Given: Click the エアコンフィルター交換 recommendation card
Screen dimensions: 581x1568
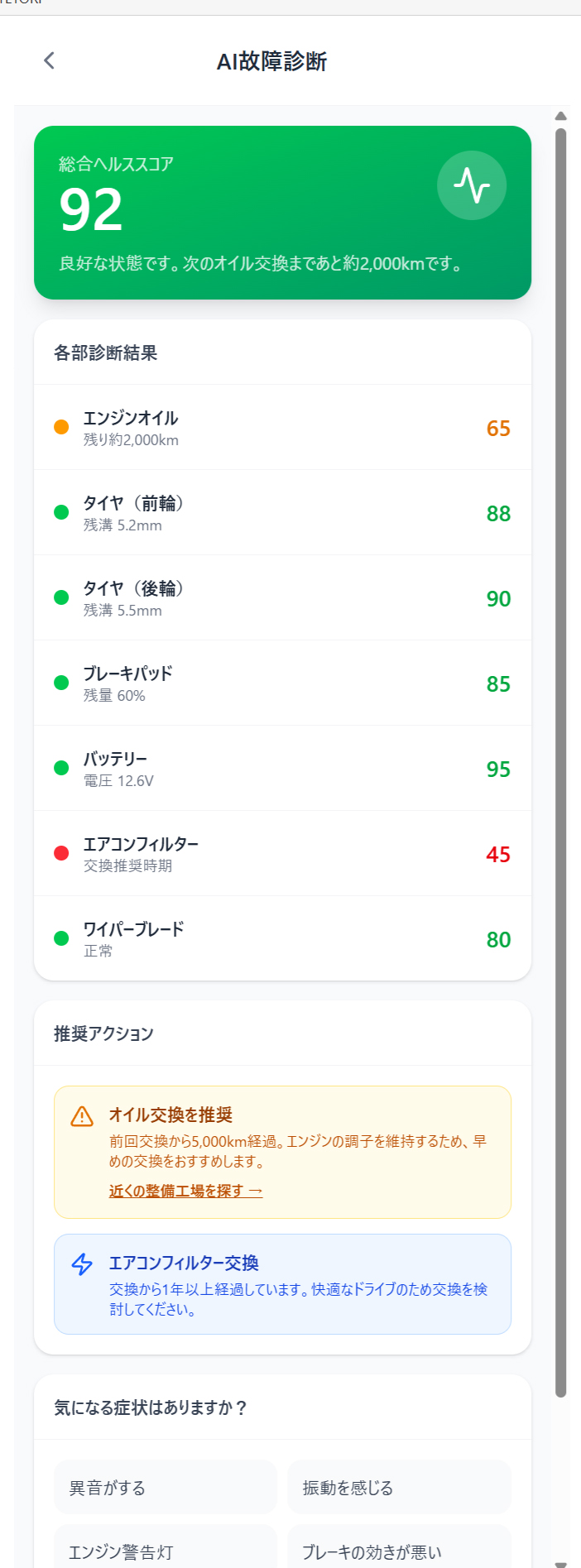Looking at the screenshot, I should [282, 1284].
